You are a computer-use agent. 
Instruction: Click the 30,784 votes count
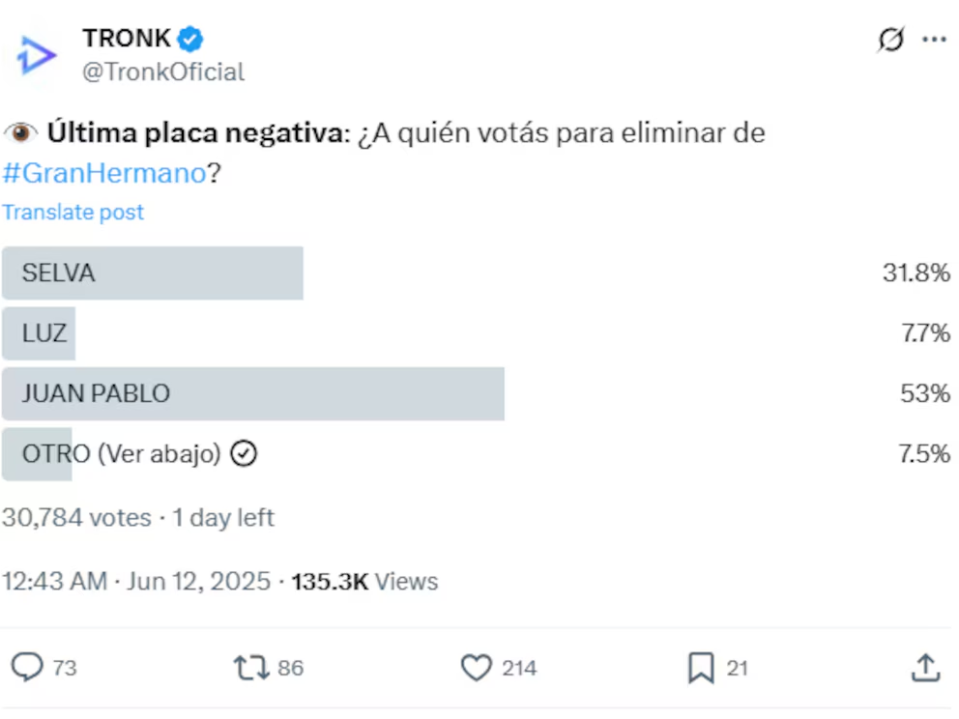76,518
